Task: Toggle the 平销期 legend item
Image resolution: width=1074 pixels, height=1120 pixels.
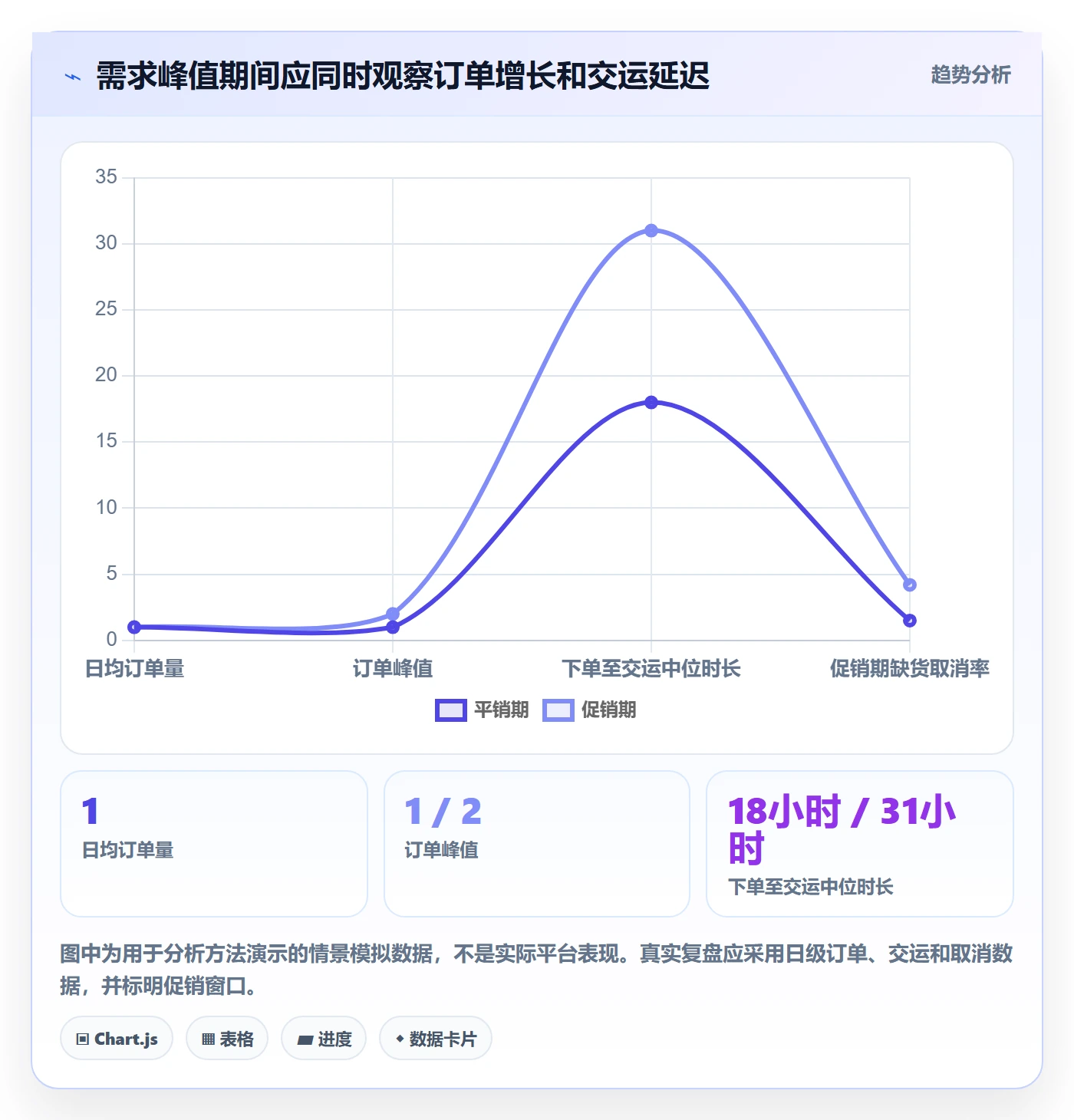Action: pos(482,710)
